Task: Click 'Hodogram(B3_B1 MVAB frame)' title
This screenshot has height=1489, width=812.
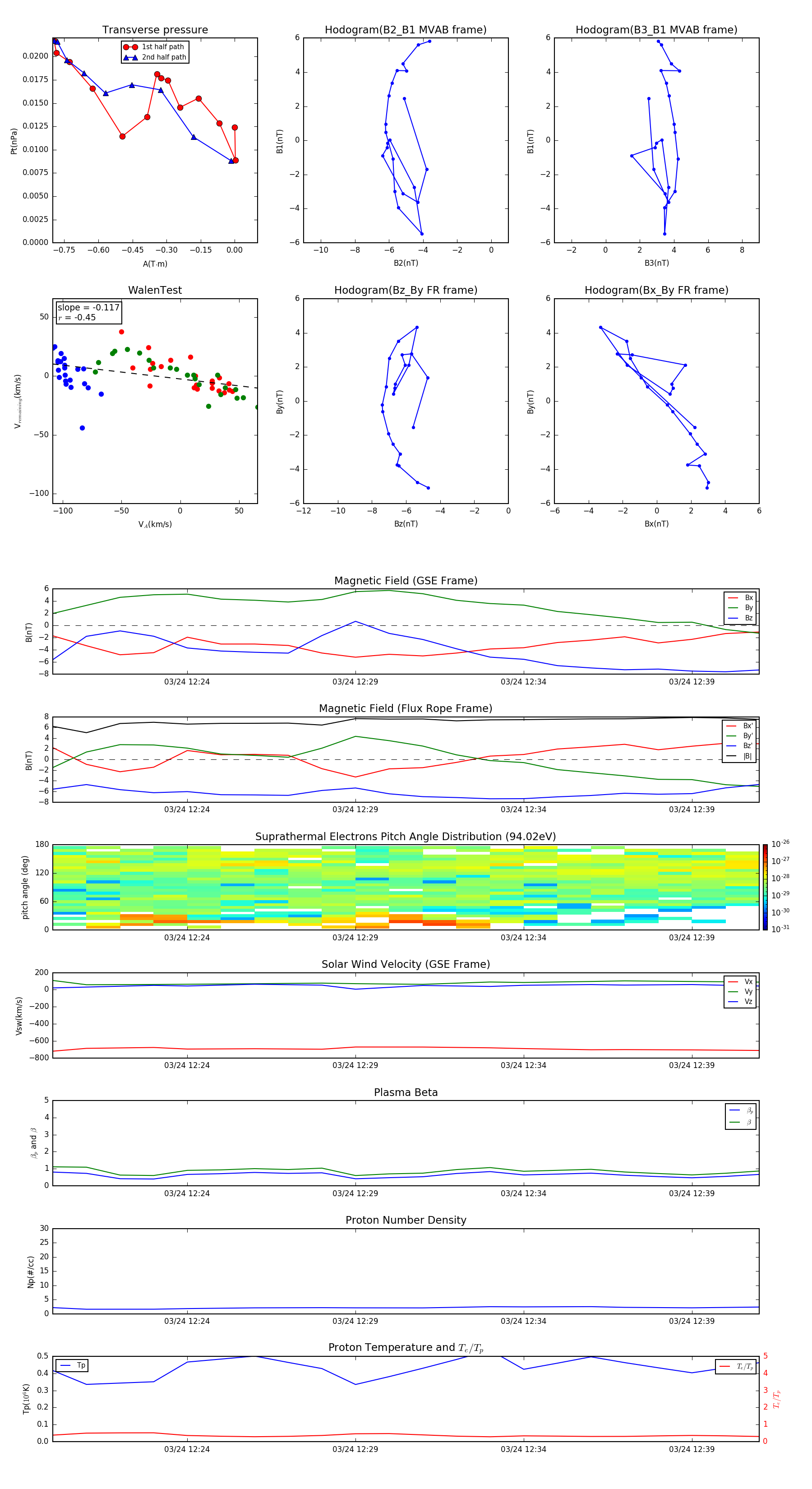Action: pos(656,30)
